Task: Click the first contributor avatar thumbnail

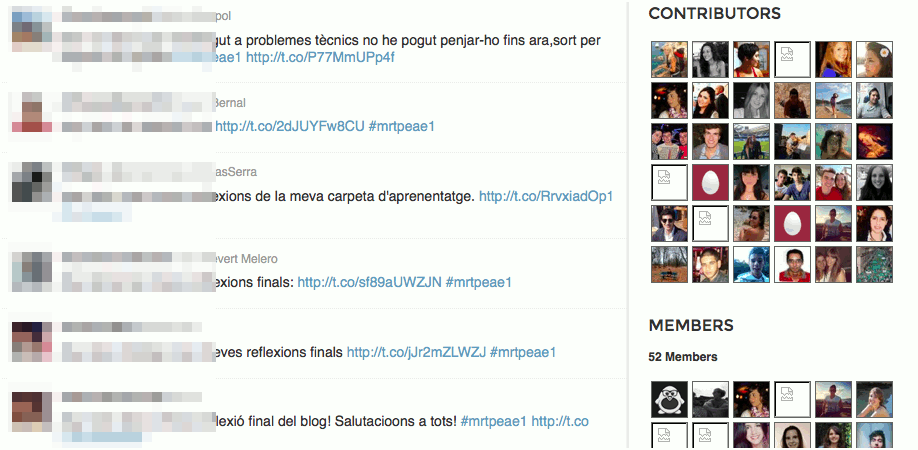Action: [x=670, y=60]
